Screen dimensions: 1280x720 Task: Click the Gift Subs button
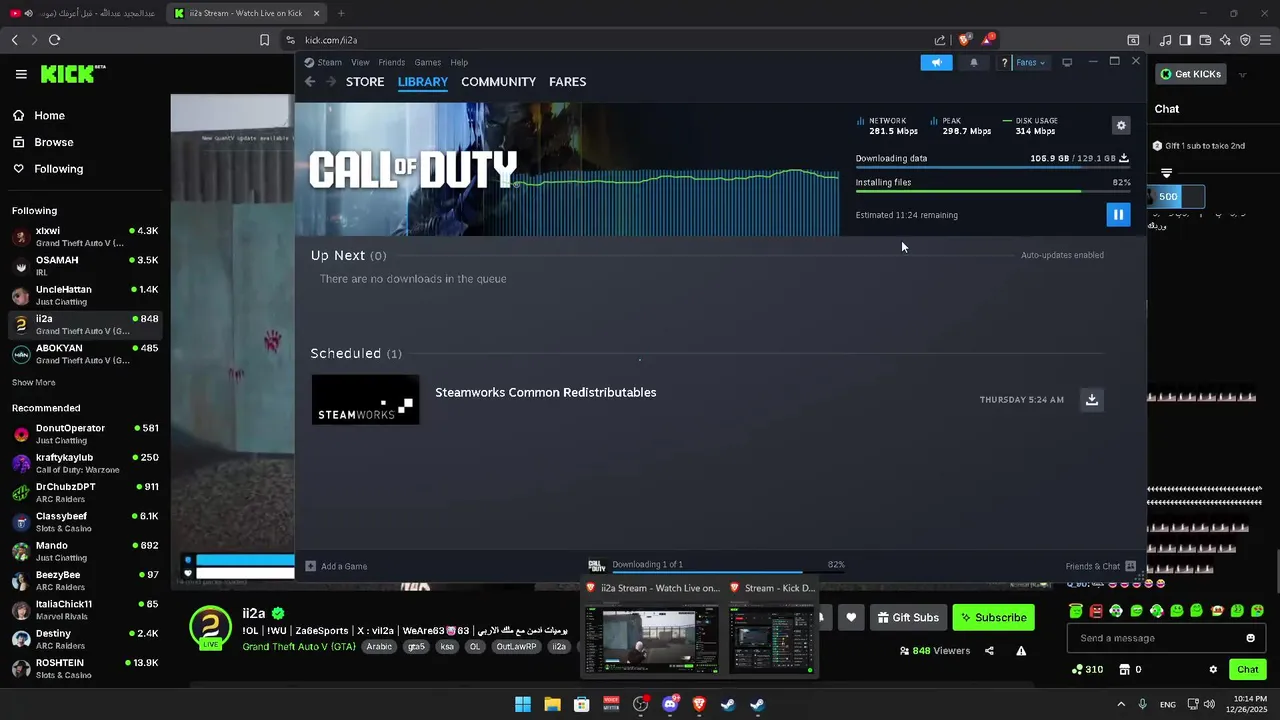tap(909, 617)
